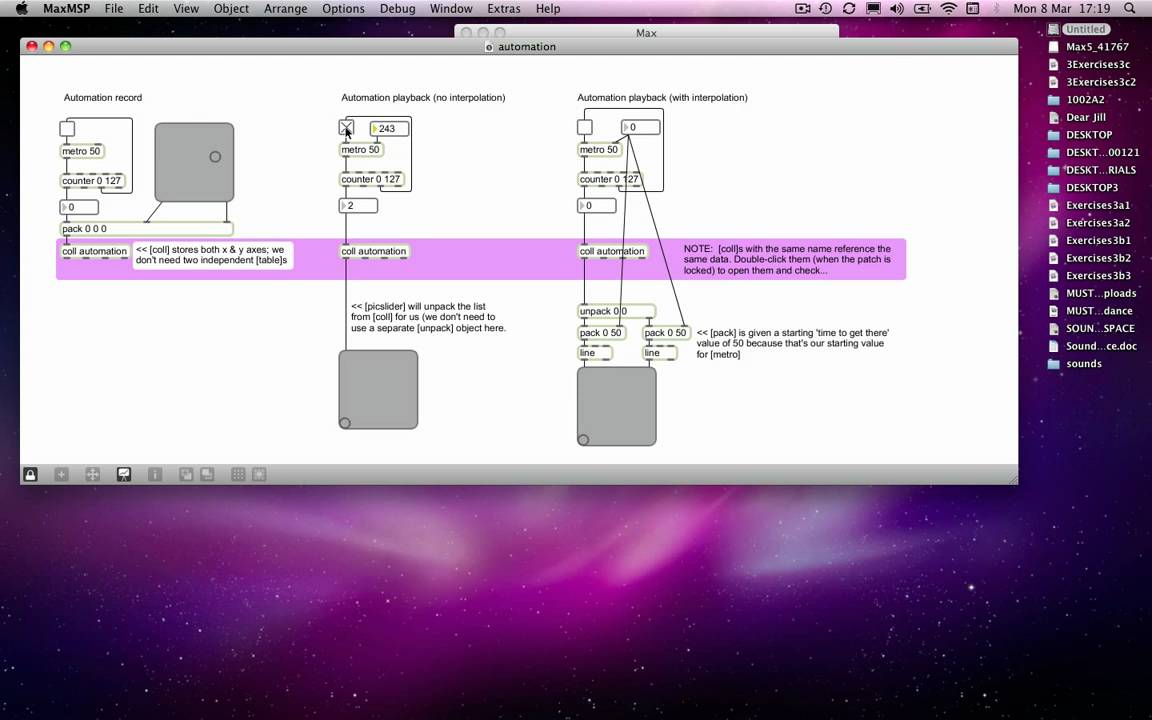Open the MaxMSP application menu
Screen dimensions: 1152x720
pos(66,9)
